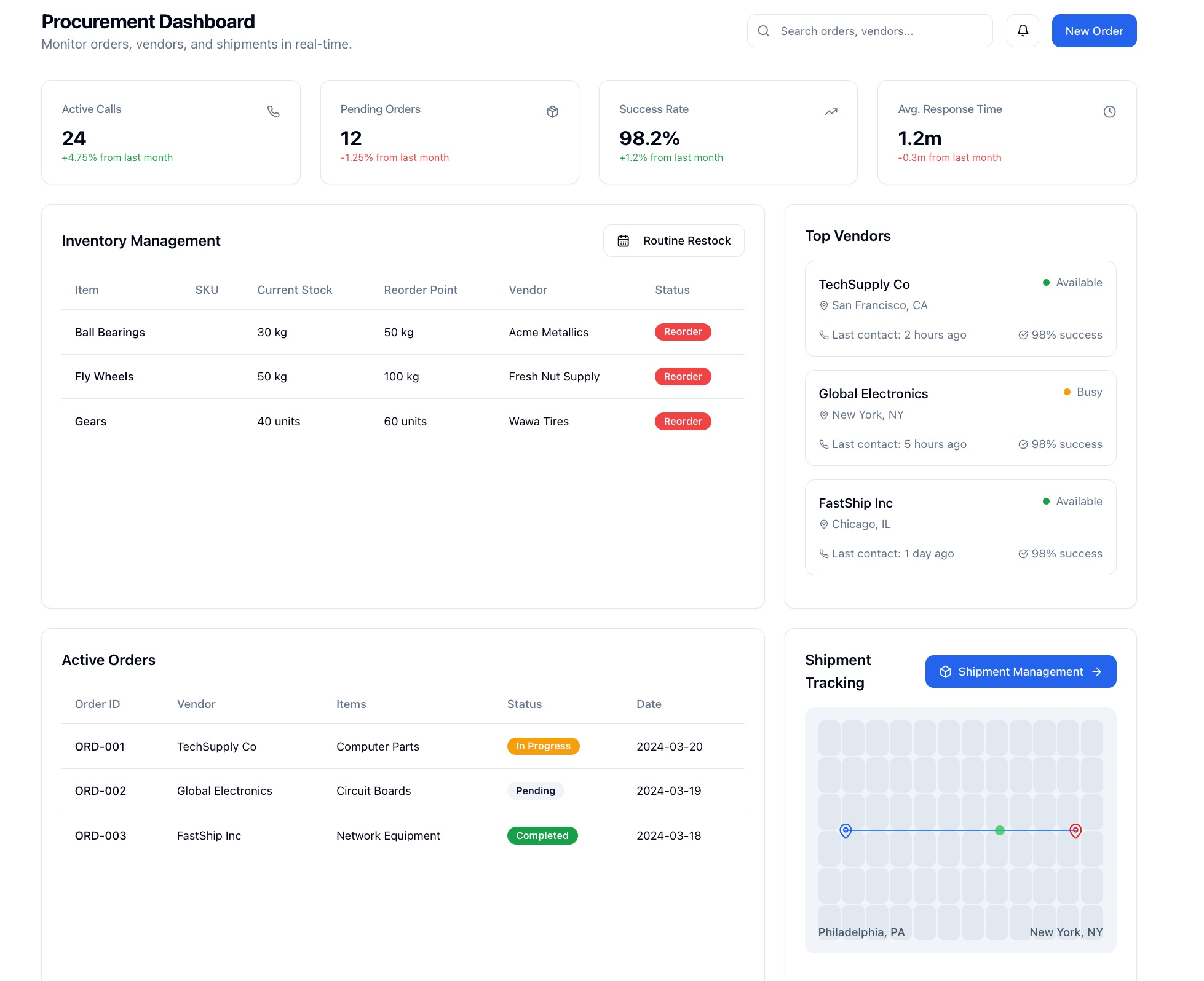Click the location pin icon beside San Francisco, CA
This screenshot has width=1204, height=981.
pyautogui.click(x=824, y=305)
